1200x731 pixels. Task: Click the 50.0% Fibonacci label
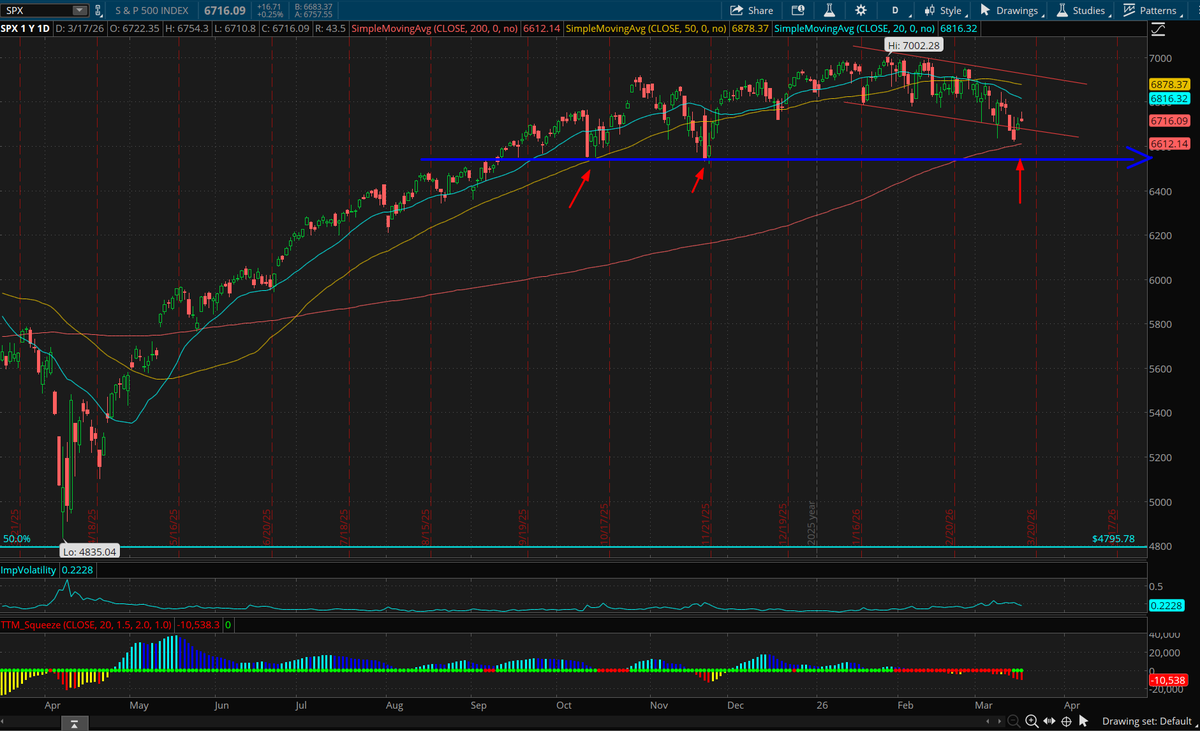(x=17, y=539)
